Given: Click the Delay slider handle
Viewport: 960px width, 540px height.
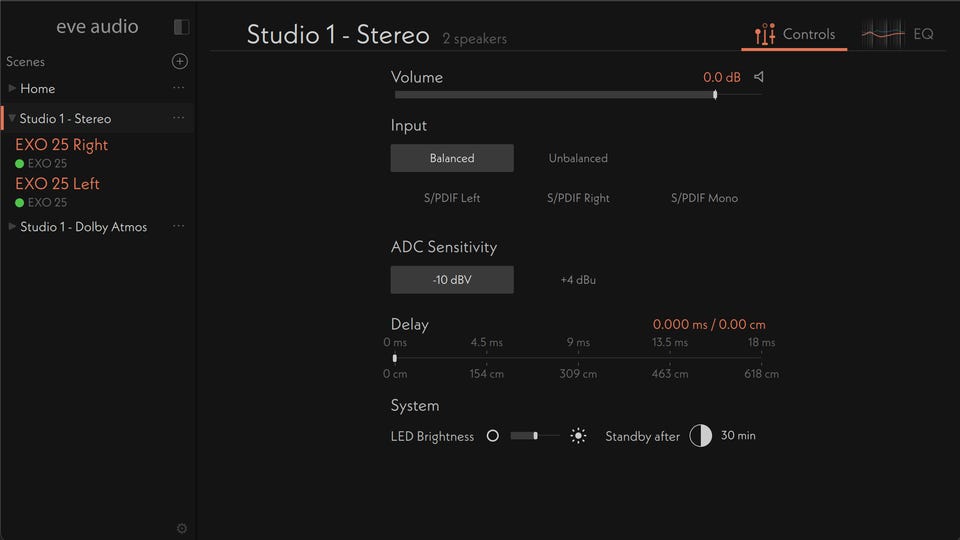Looking at the screenshot, I should (x=394, y=358).
